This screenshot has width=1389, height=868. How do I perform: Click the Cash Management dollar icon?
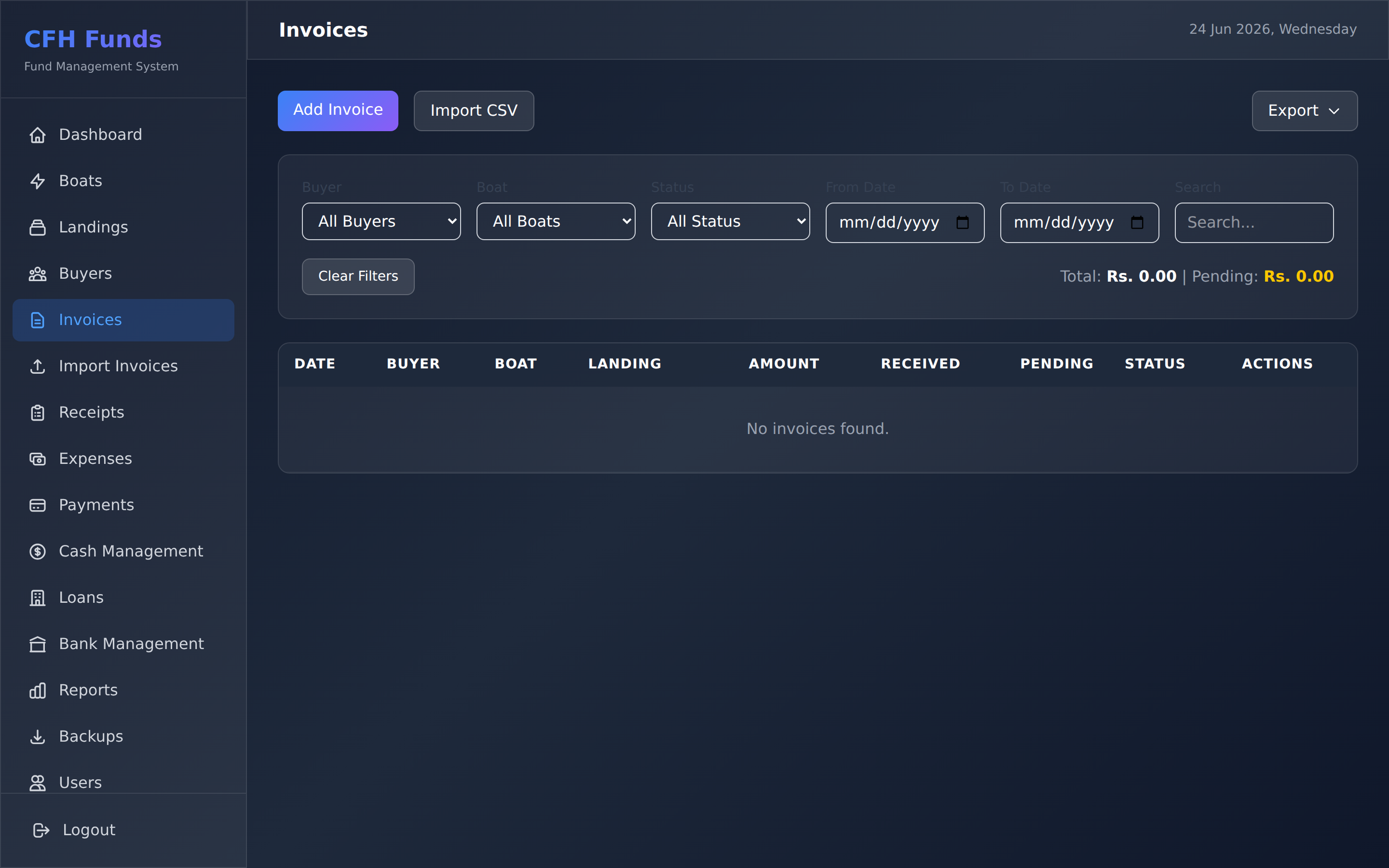pos(37,552)
